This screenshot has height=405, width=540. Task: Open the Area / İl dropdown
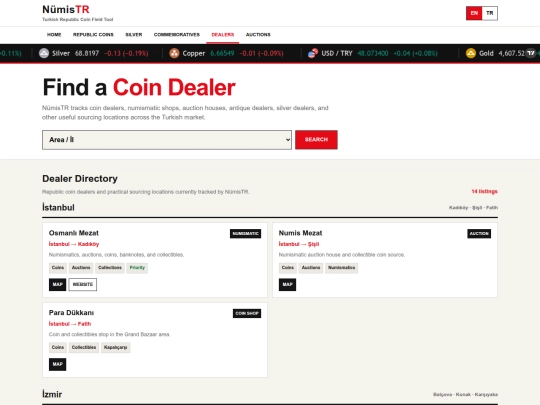[167, 140]
